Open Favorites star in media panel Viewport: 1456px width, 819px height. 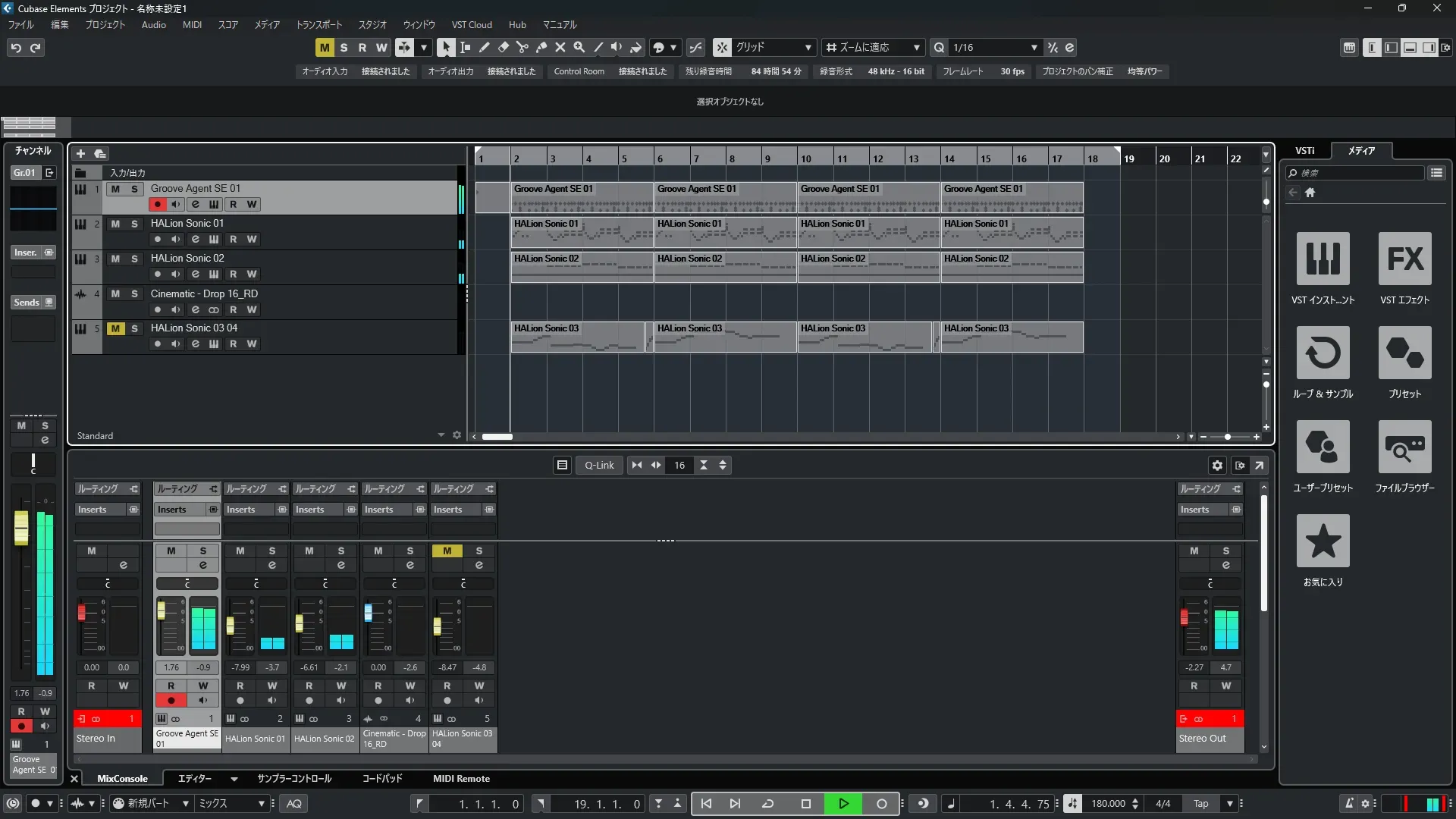pos(1323,541)
